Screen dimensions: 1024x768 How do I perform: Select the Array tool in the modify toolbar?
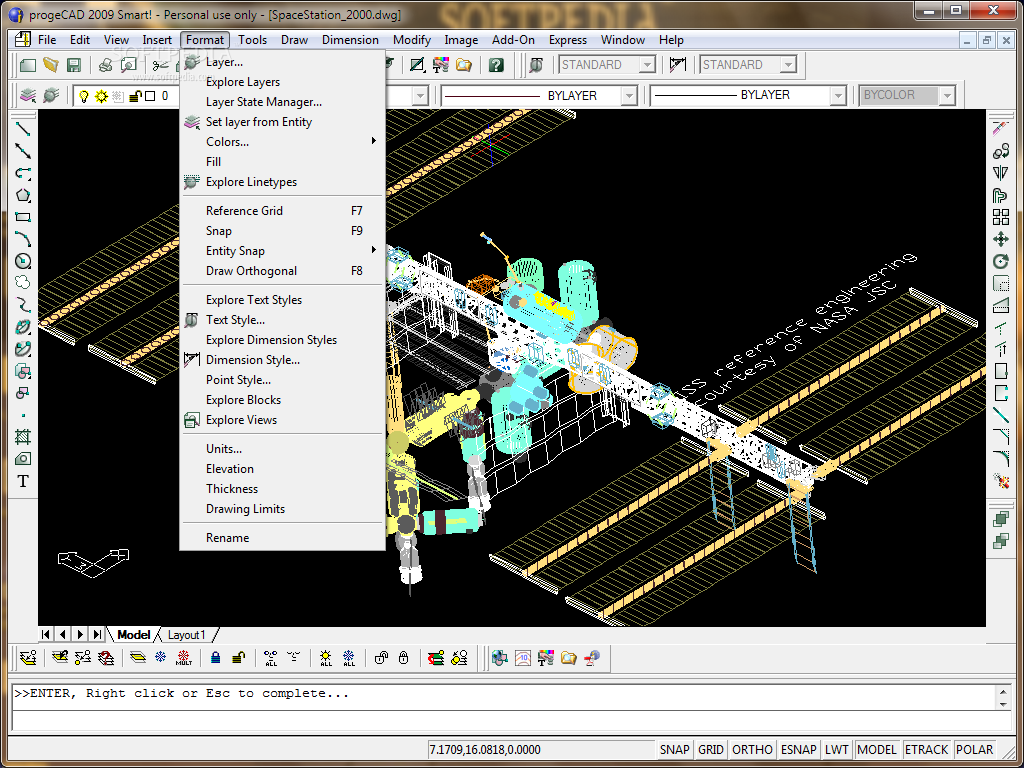point(1000,217)
